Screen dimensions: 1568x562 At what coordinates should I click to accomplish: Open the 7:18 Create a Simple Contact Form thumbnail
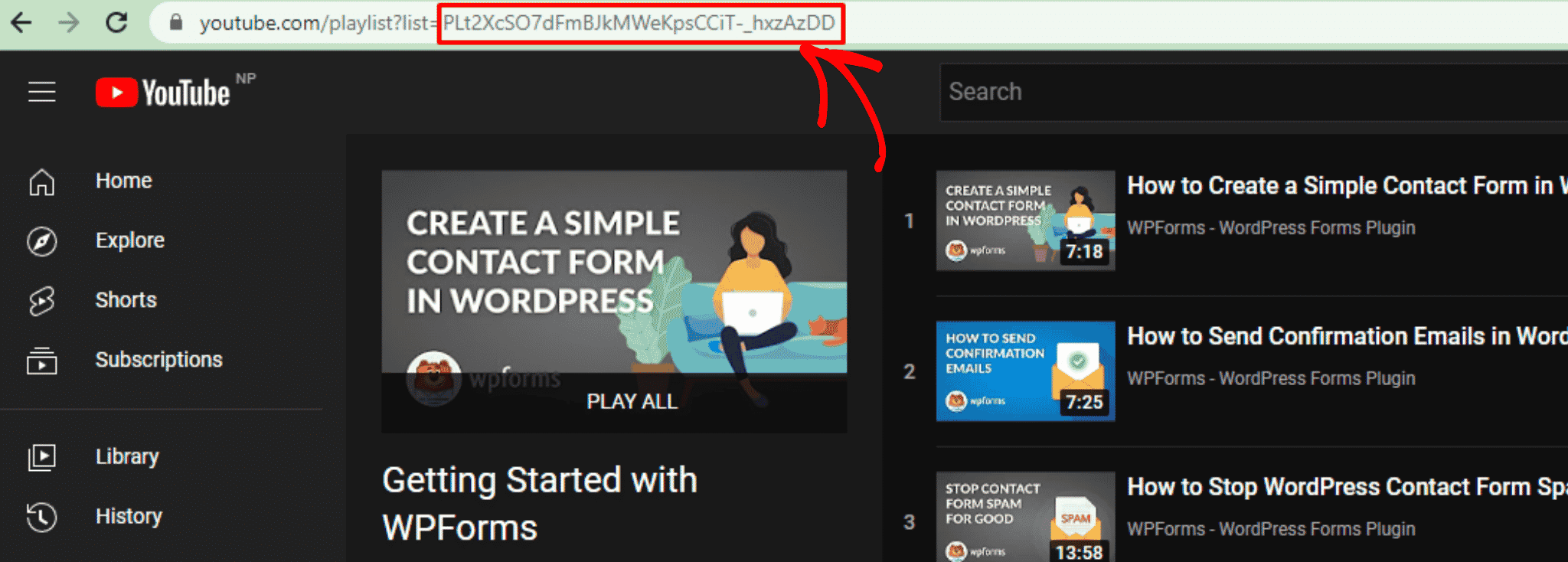click(1025, 221)
